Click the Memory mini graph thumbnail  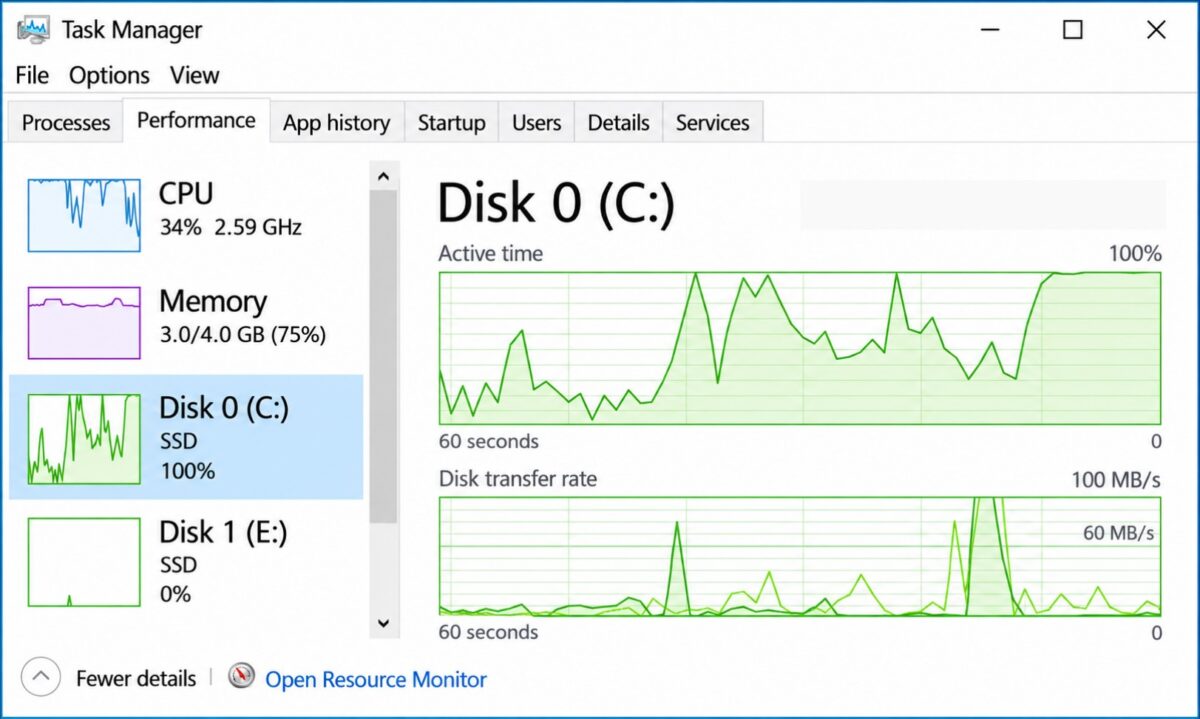coord(84,322)
